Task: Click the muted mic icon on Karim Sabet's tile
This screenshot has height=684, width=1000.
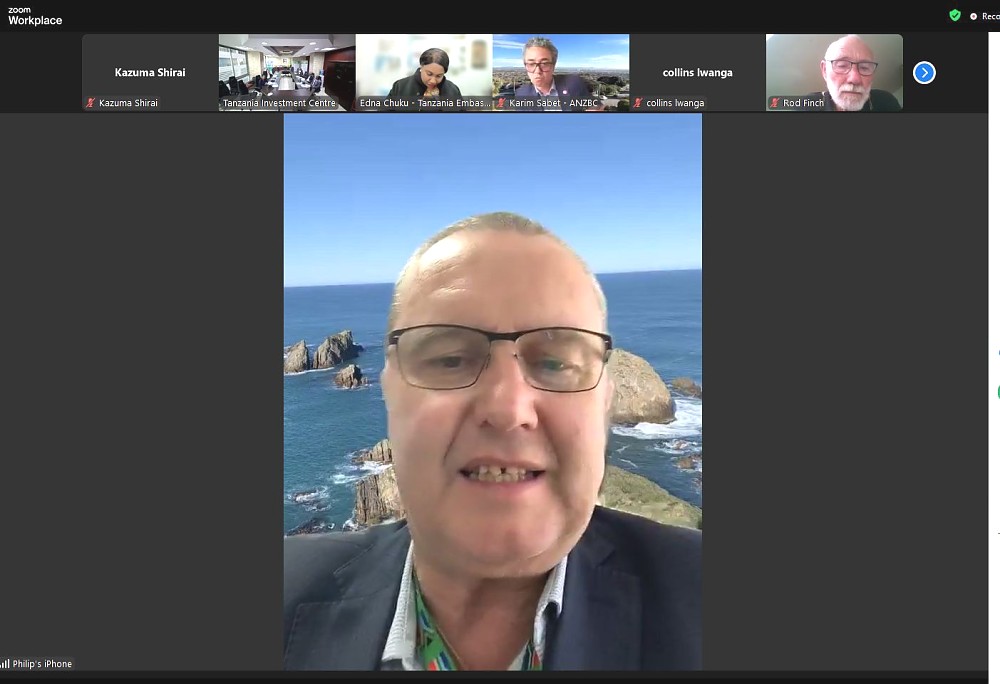Action: 501,103
